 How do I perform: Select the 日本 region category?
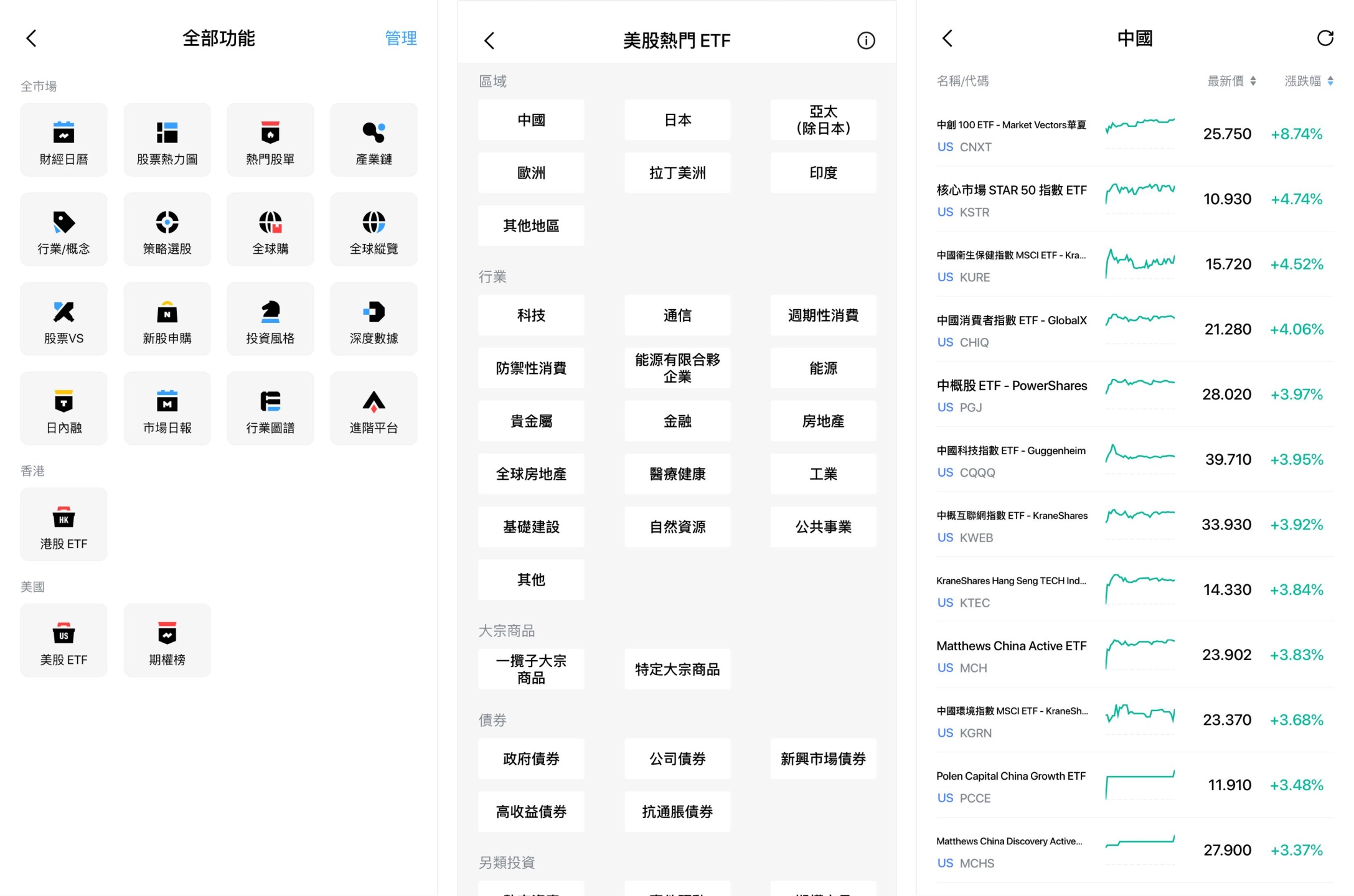click(x=677, y=120)
